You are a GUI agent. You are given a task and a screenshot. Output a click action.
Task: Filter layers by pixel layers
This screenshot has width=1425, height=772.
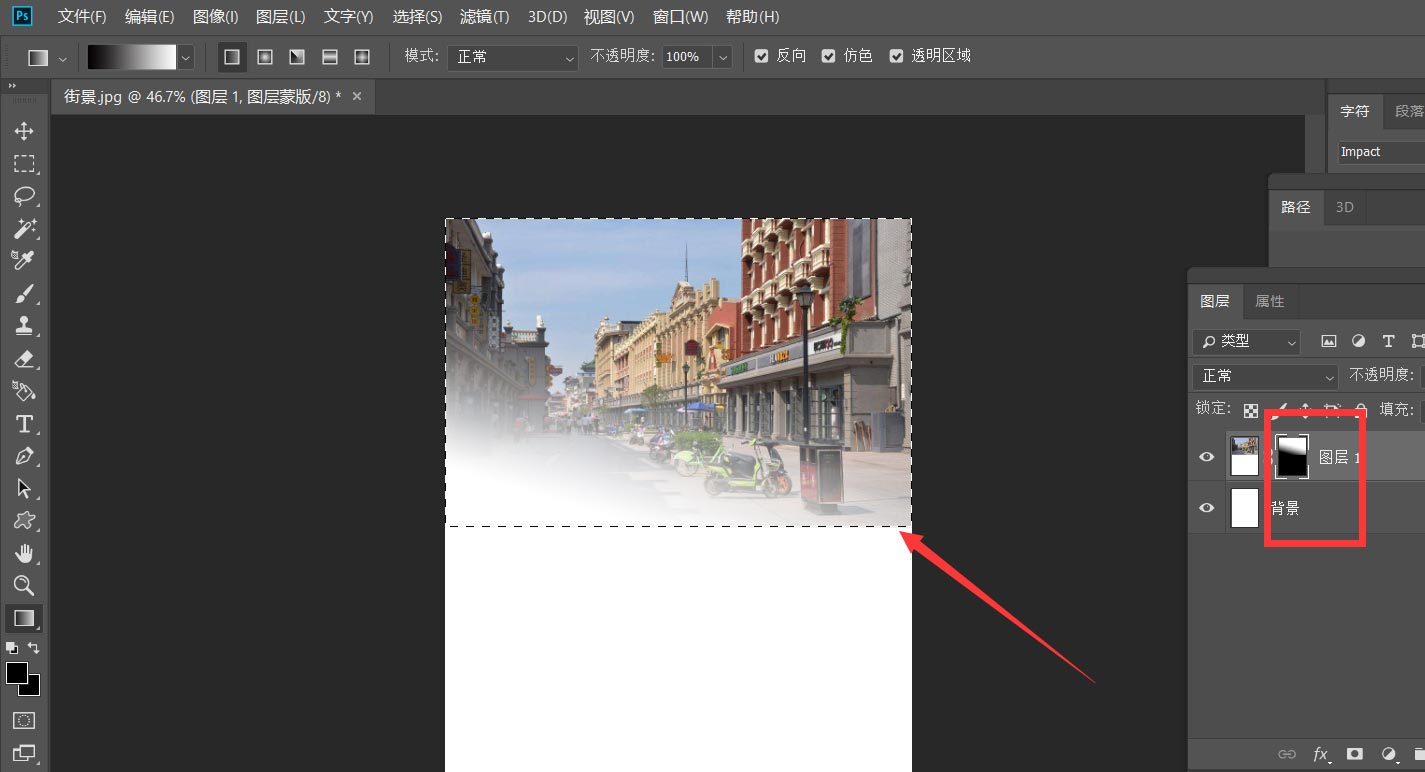(1328, 341)
